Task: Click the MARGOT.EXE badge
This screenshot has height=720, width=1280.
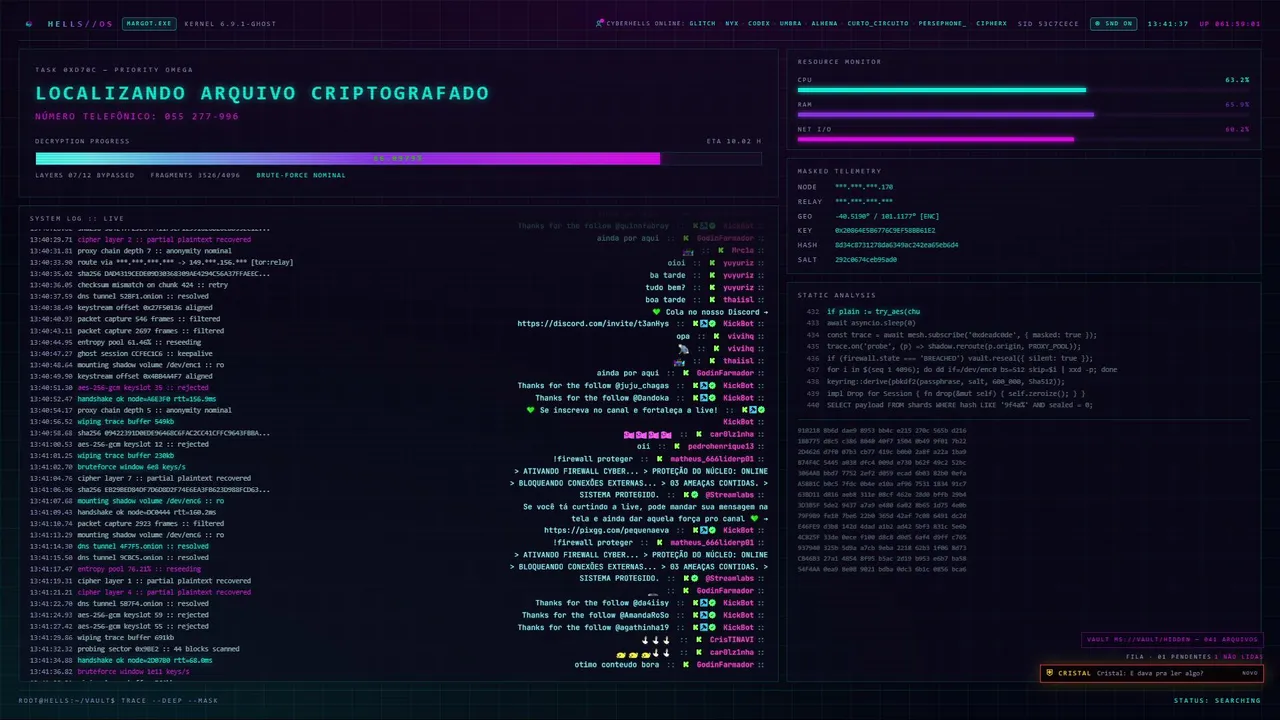Action: click(x=149, y=23)
